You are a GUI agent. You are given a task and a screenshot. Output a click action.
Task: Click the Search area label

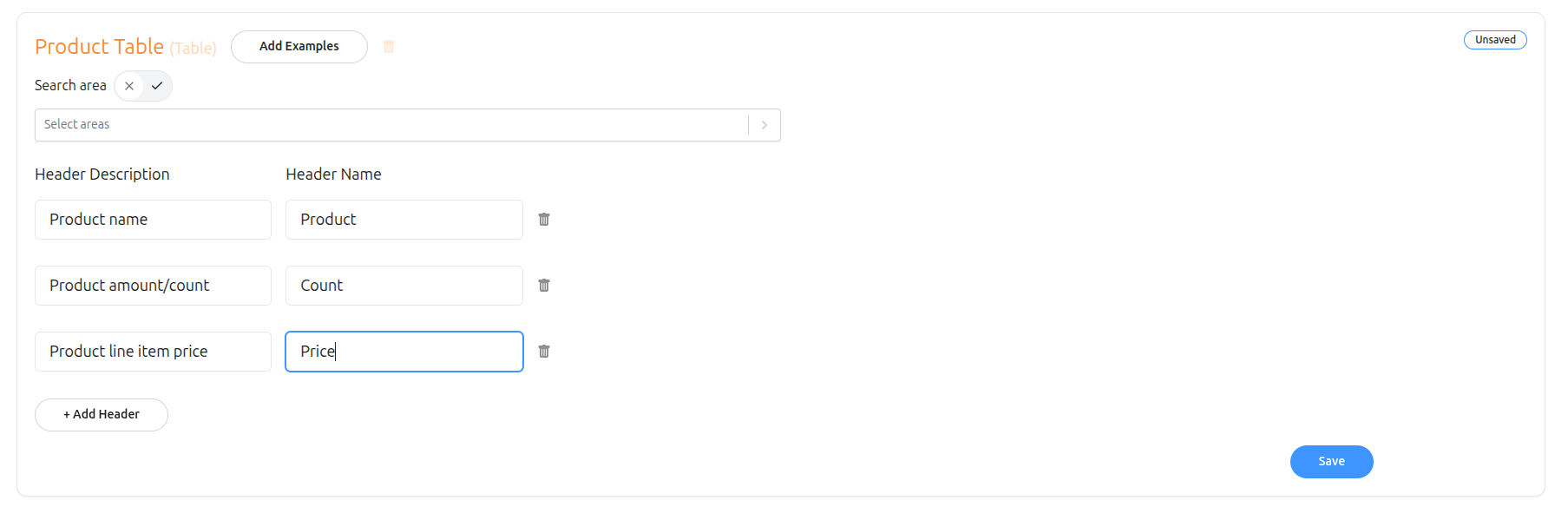pyautogui.click(x=70, y=86)
